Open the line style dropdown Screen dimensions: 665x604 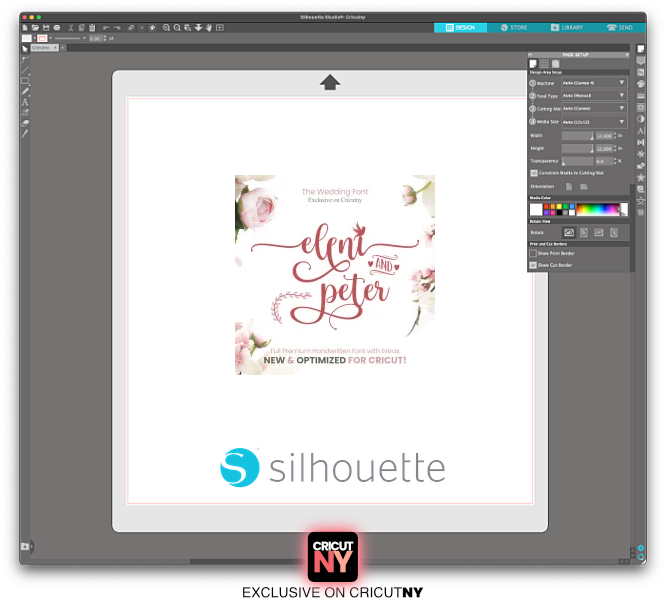tap(84, 38)
